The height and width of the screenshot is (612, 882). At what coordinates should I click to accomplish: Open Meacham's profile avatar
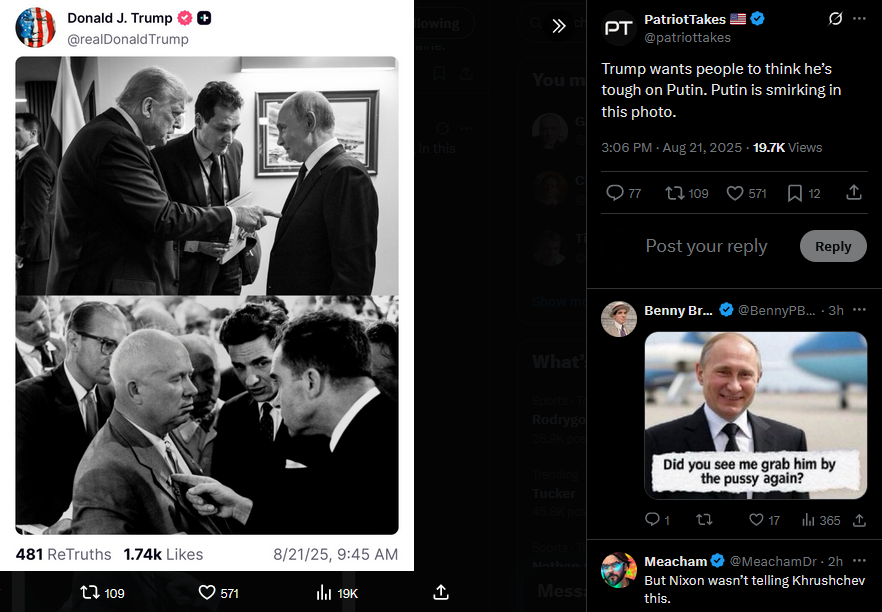pos(619,570)
